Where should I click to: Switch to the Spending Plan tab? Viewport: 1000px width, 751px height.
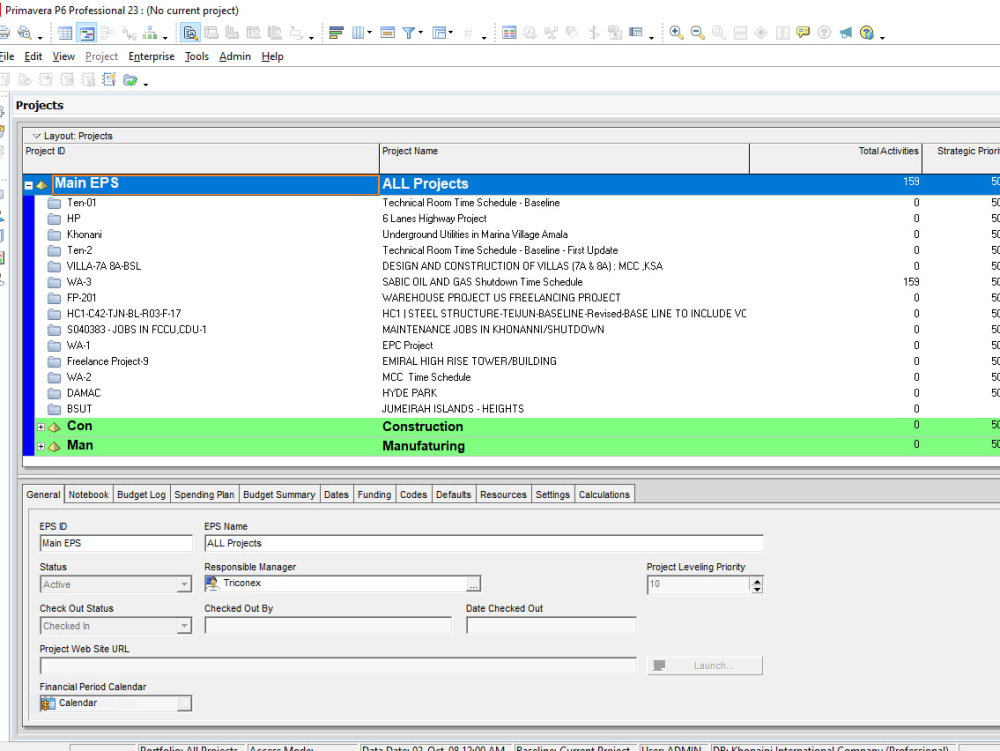(x=204, y=495)
